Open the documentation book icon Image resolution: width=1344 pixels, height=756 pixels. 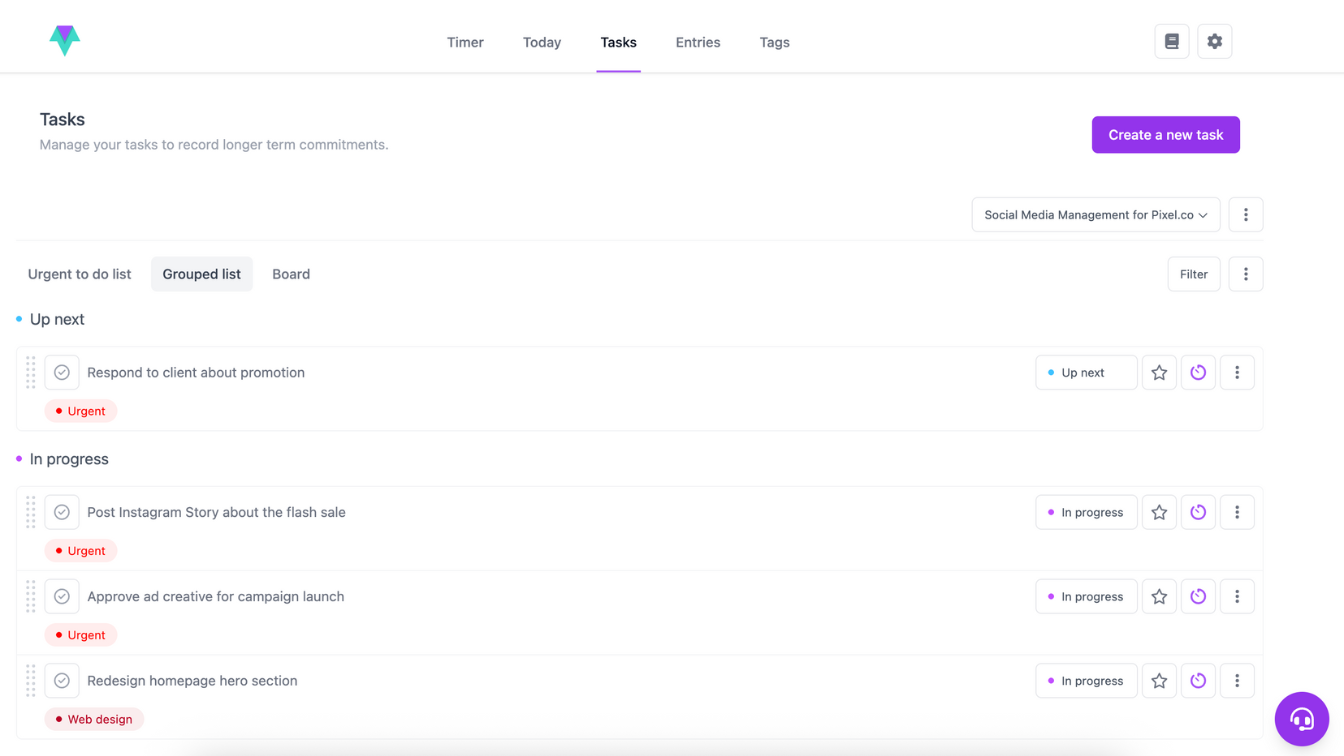(1171, 42)
